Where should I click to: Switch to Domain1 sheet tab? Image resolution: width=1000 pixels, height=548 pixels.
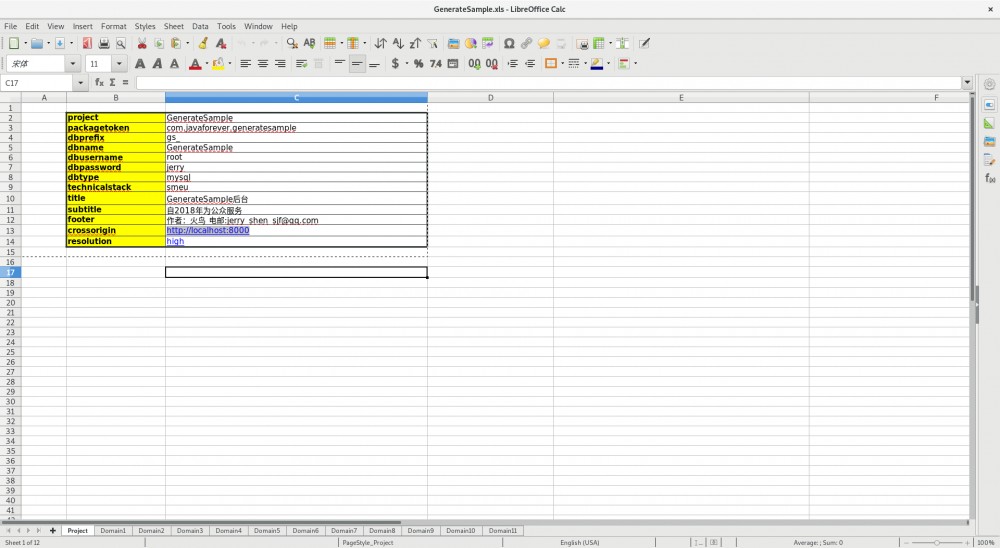(113, 530)
